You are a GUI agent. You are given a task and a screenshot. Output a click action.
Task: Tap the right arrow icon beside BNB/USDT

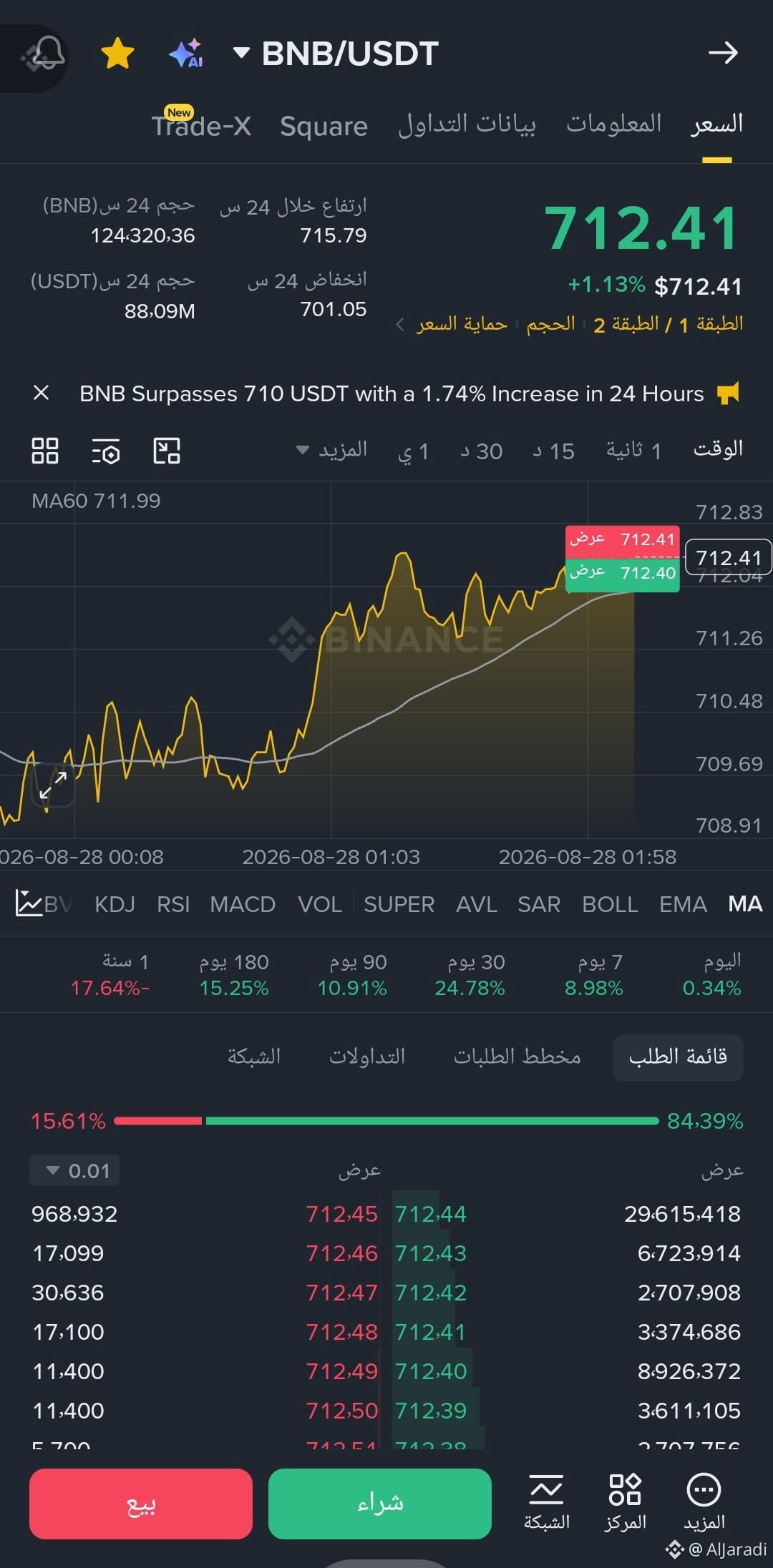click(723, 52)
